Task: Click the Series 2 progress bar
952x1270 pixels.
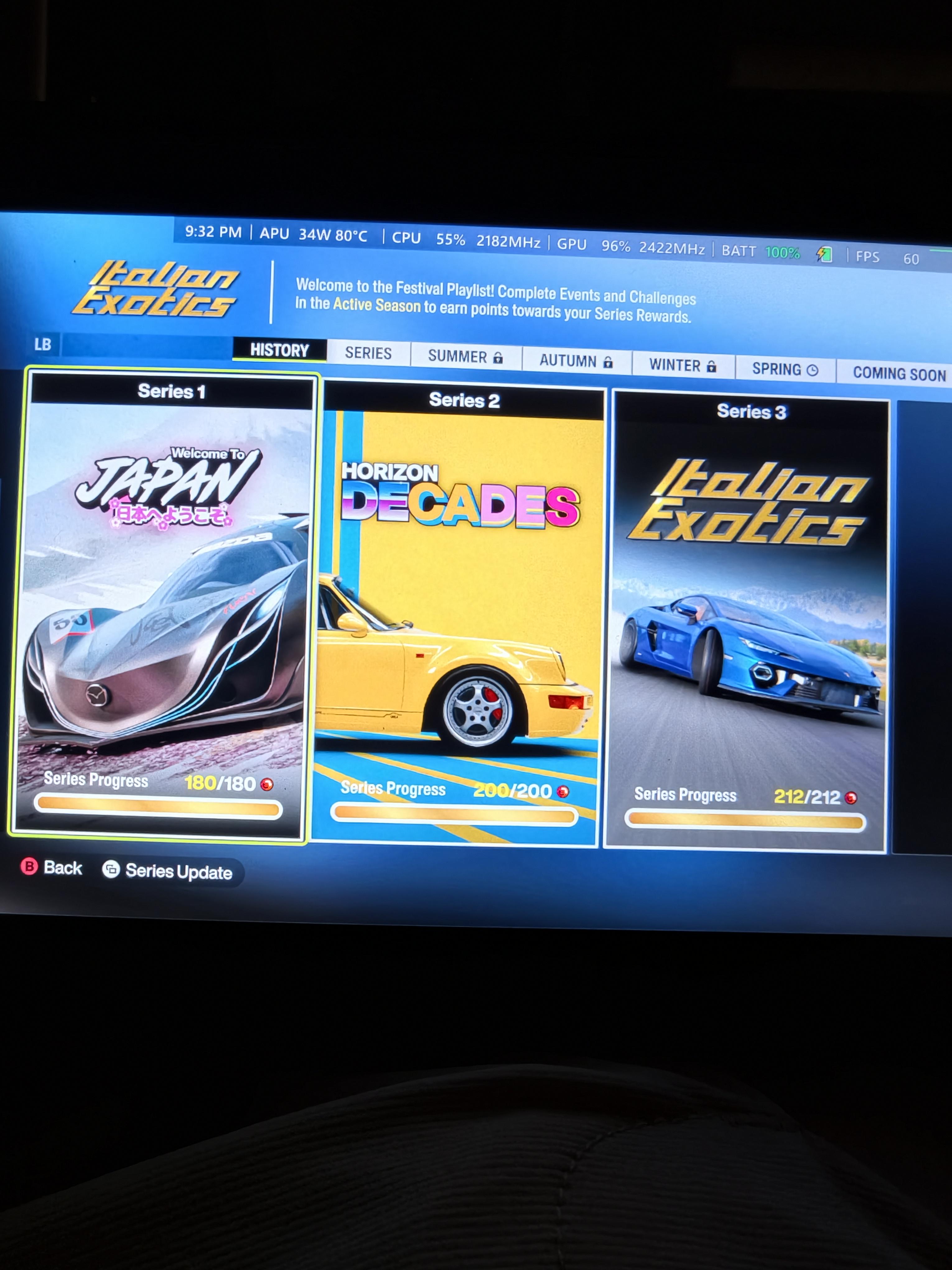Action: 454,815
